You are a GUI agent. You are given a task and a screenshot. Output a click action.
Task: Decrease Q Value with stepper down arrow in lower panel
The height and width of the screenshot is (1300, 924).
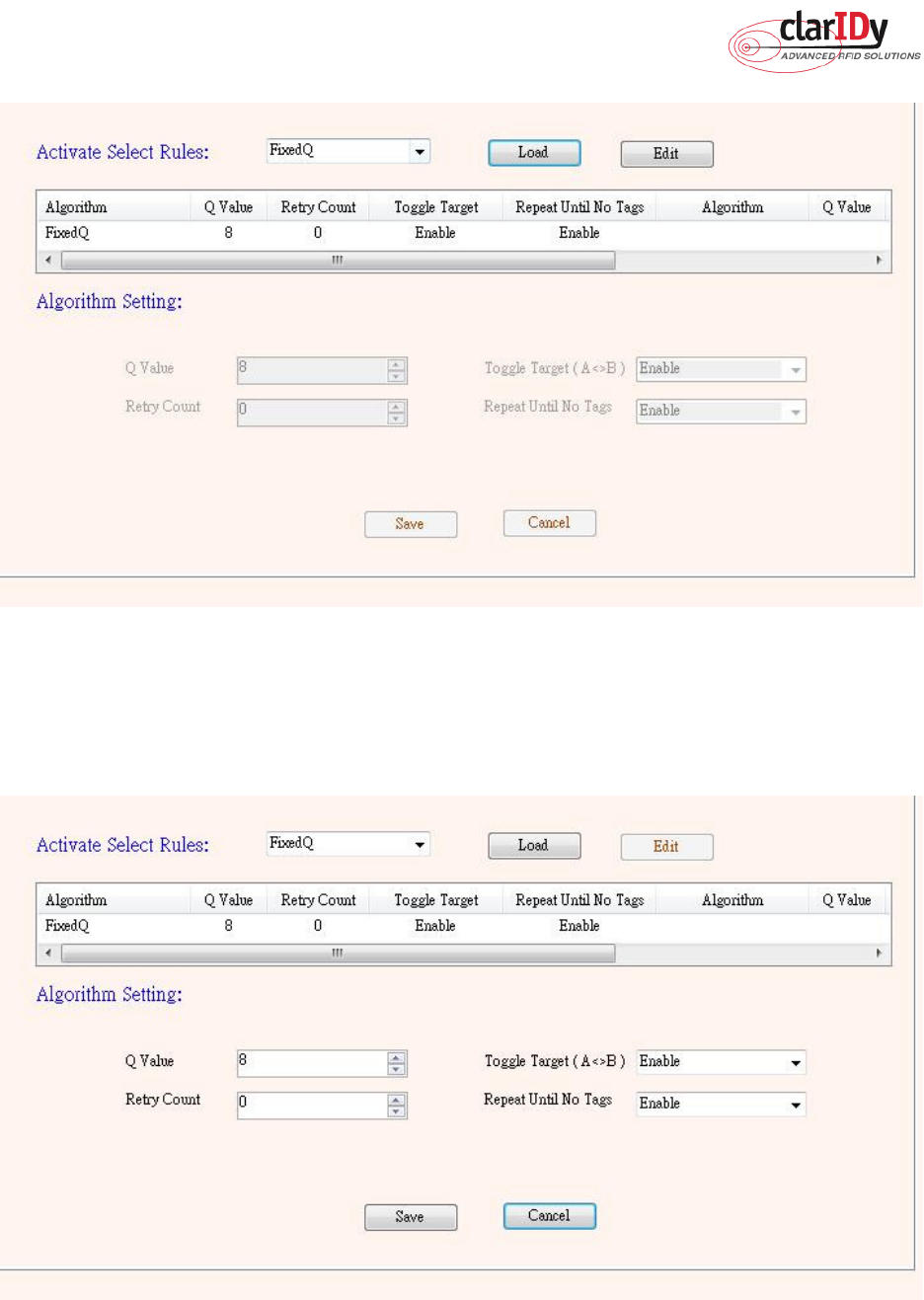397,1069
